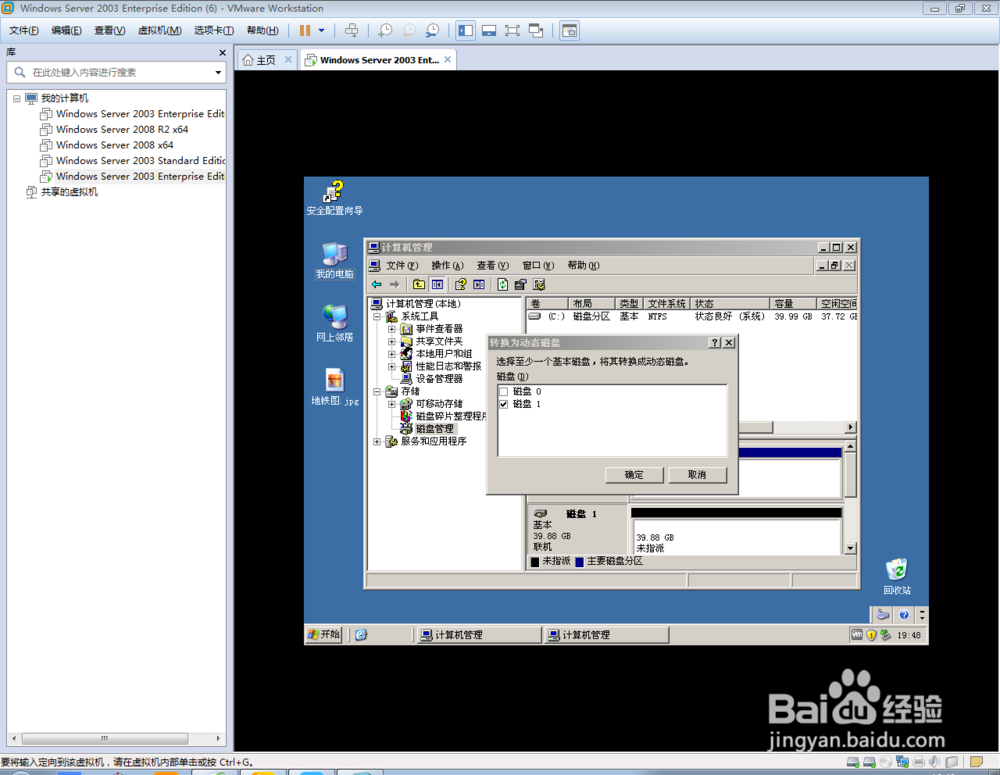1000x775 pixels.
Task: Click the first 计算机管理 taskbar button
Action: click(x=478, y=635)
